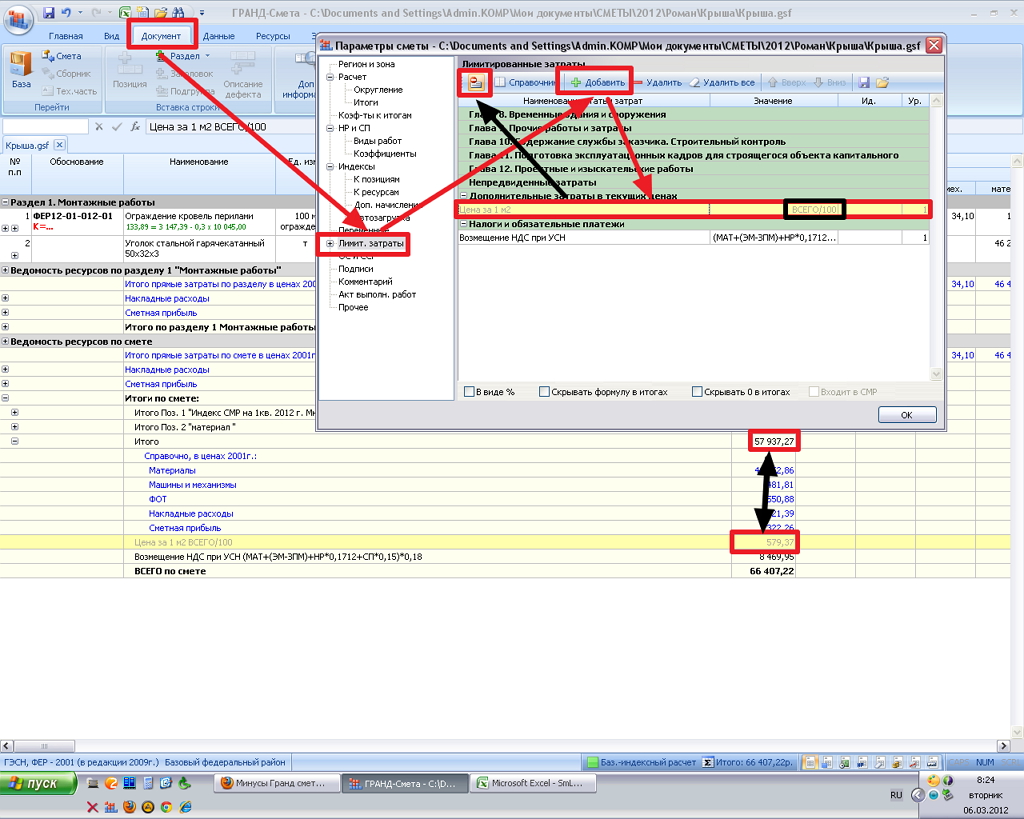This screenshot has height=819, width=1024.
Task: Save limited costs with dialog floppy icon
Action: coord(864,82)
